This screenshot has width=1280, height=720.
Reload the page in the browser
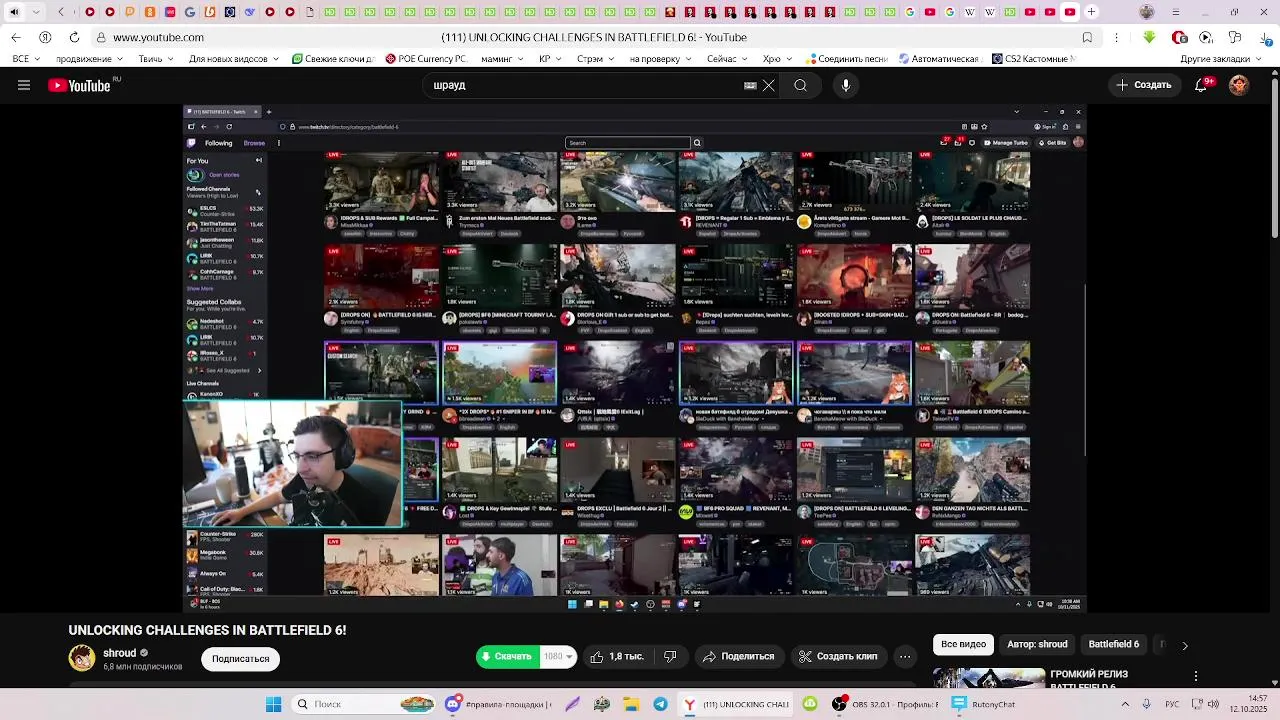(74, 37)
